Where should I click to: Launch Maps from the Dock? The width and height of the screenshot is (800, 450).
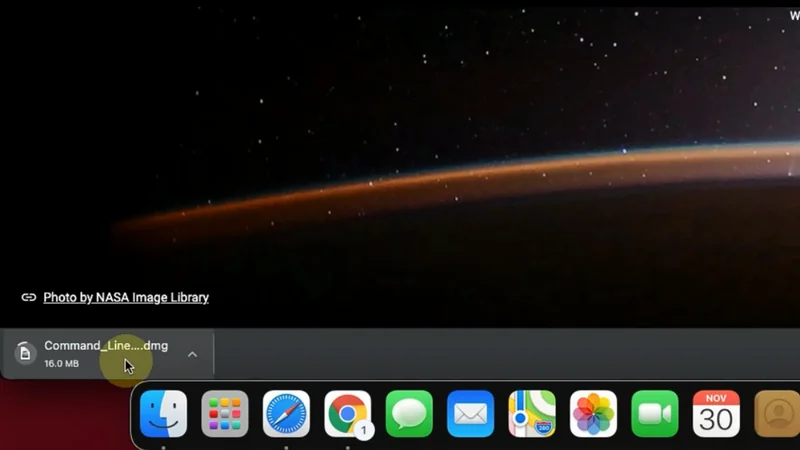pos(532,413)
